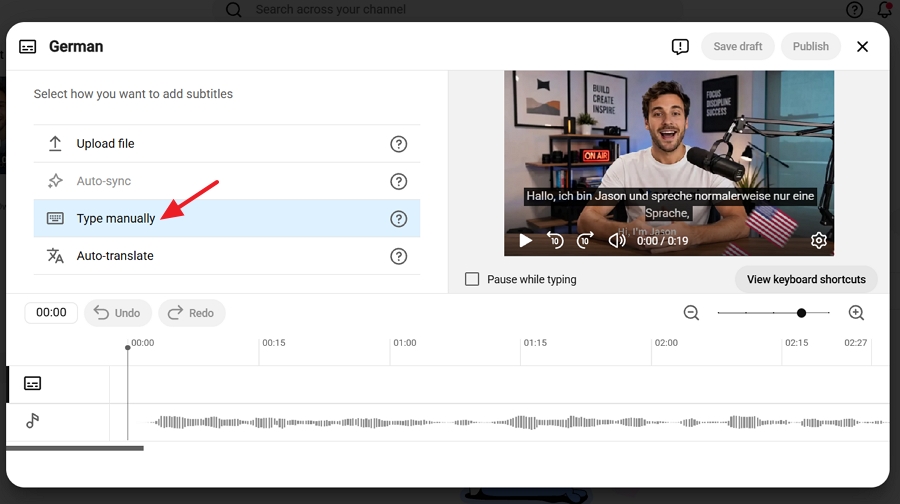The height and width of the screenshot is (504, 900).
Task: Open help icon for Type manually
Action: click(x=398, y=219)
